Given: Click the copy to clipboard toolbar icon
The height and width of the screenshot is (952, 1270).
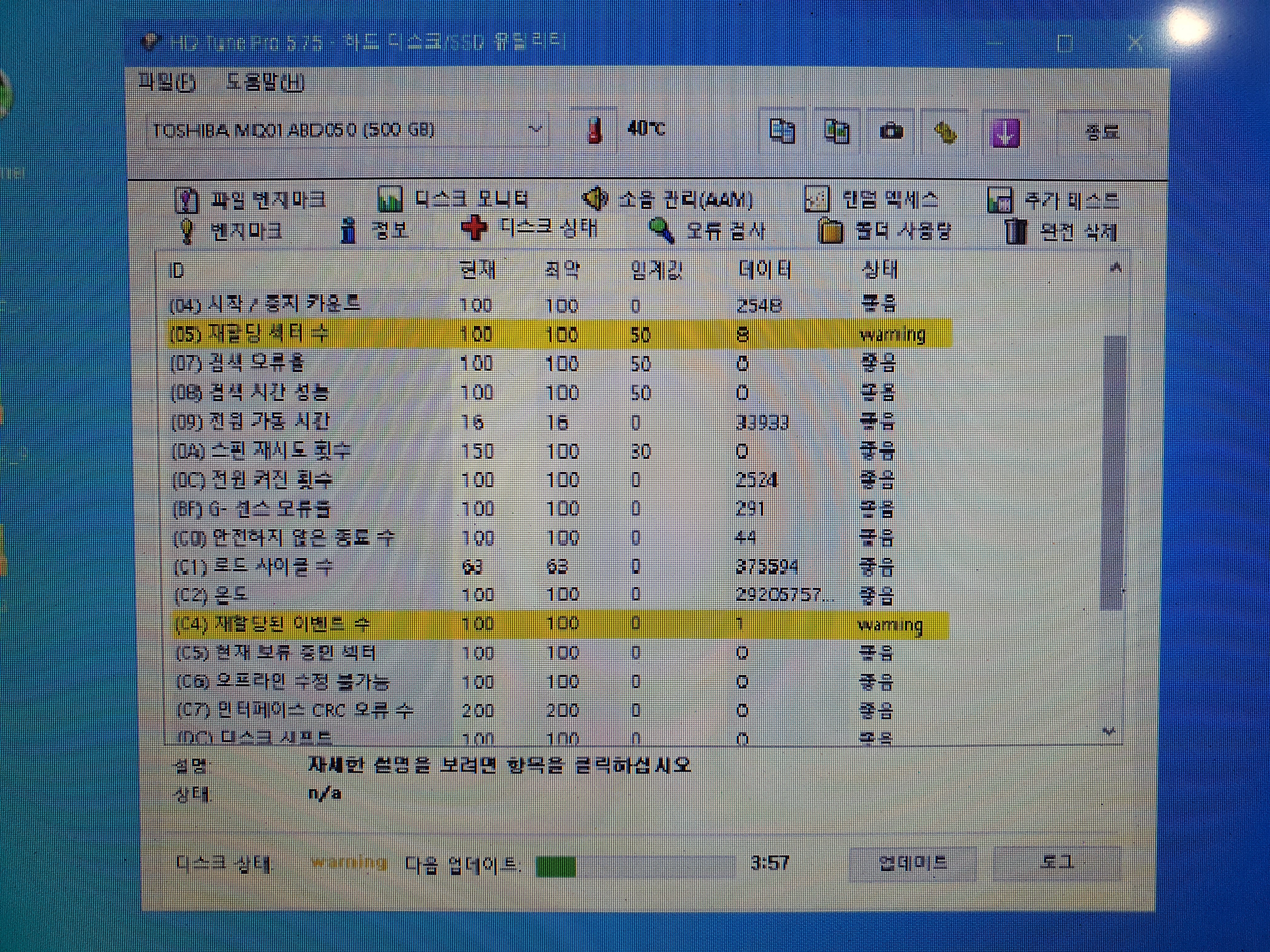Looking at the screenshot, I should click(x=782, y=131).
